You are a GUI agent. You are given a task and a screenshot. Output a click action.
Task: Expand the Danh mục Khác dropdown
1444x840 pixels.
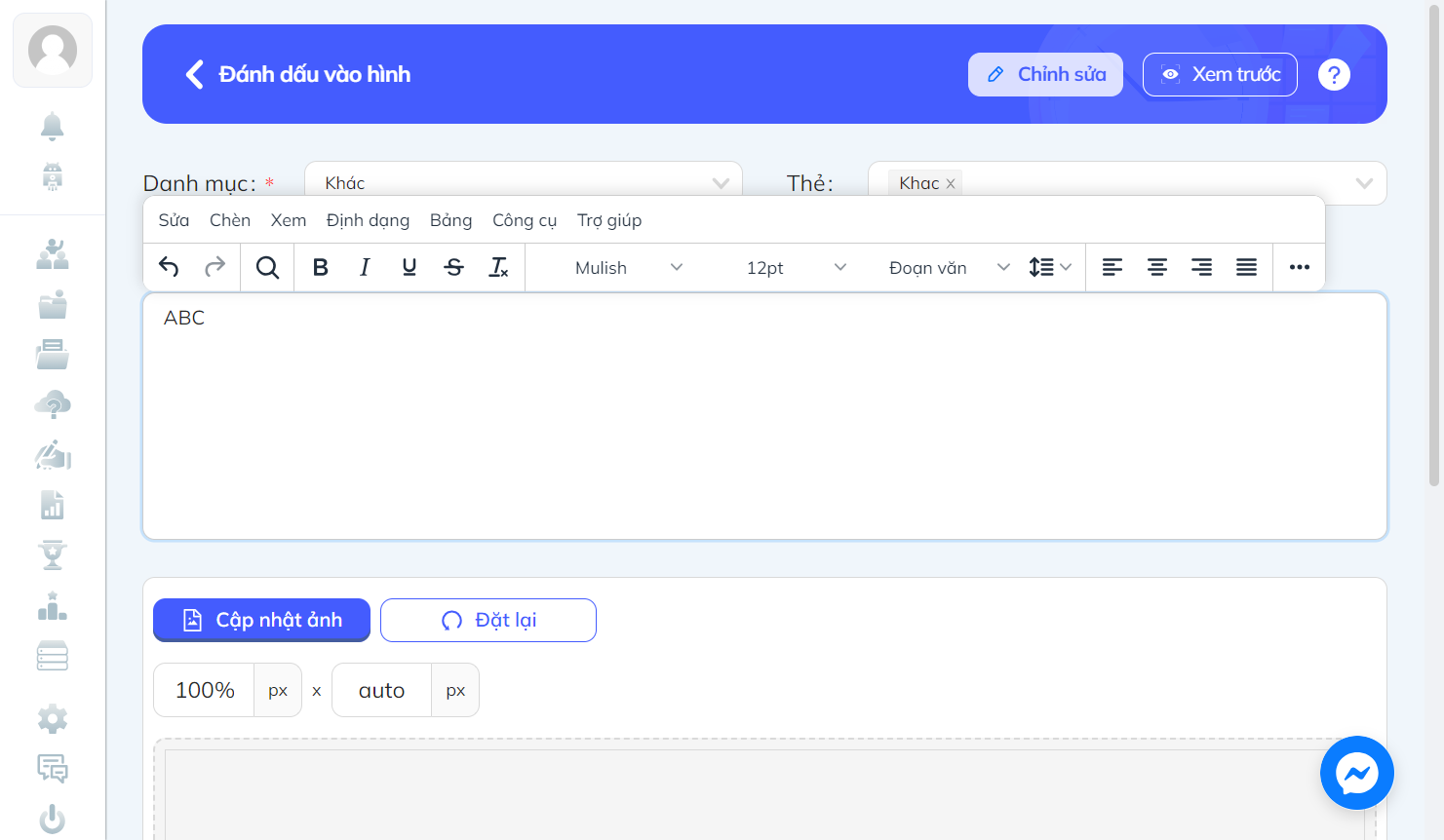(524, 183)
